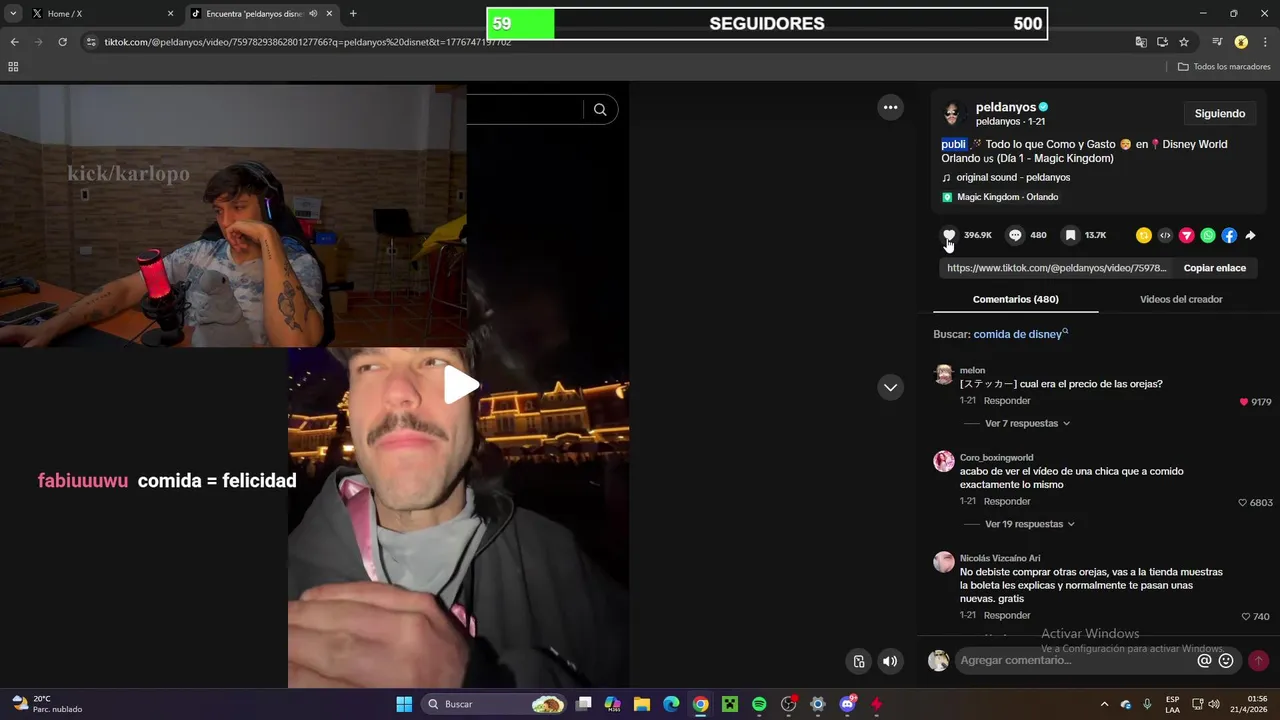Click the video URL text field
The image size is (1280, 720).
tap(1056, 268)
